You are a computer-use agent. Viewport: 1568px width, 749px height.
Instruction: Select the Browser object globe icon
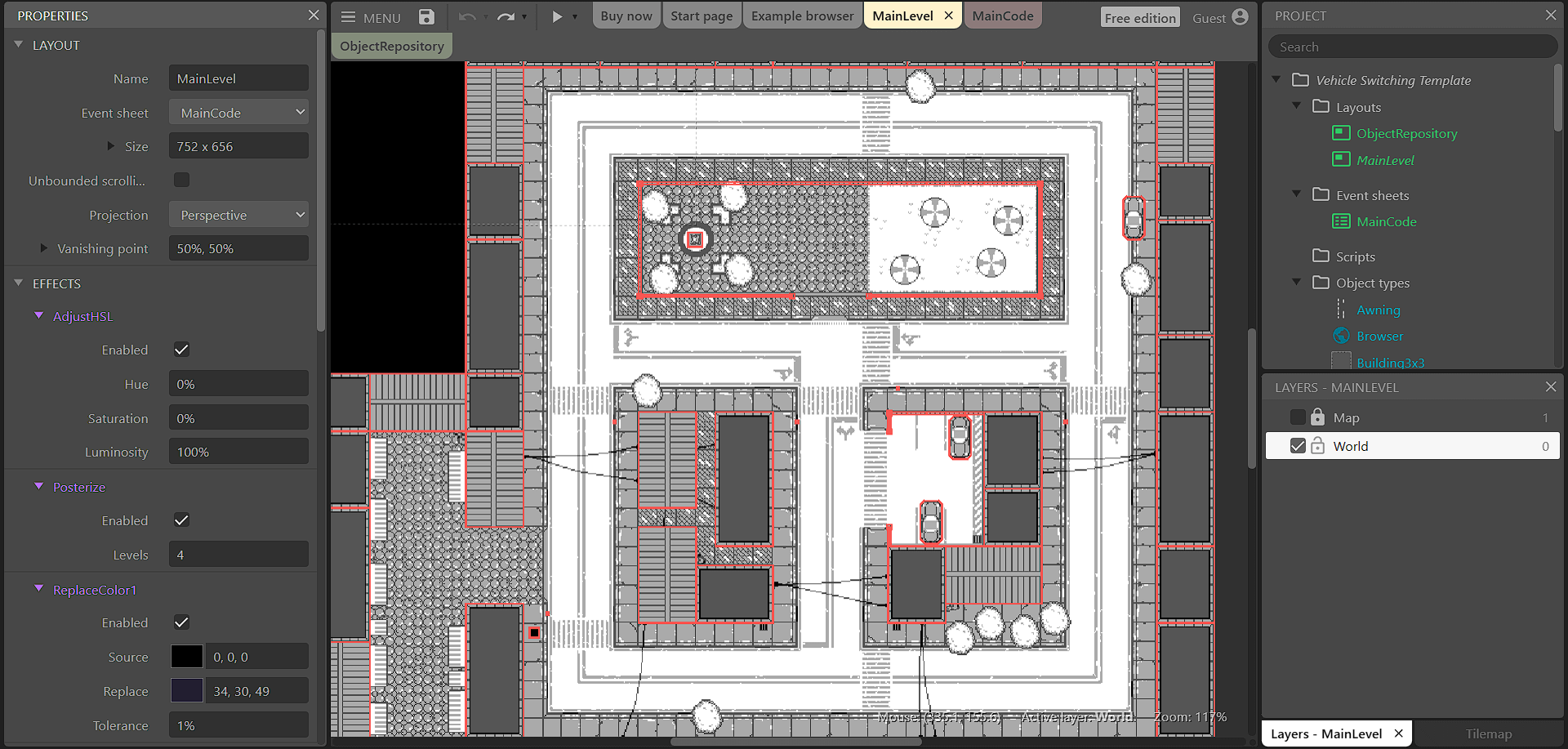pyautogui.click(x=1340, y=336)
